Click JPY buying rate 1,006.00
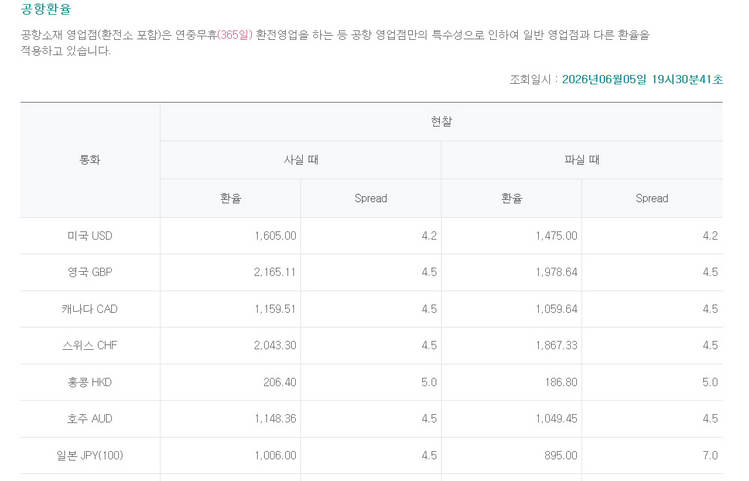749x481 pixels. pos(275,456)
